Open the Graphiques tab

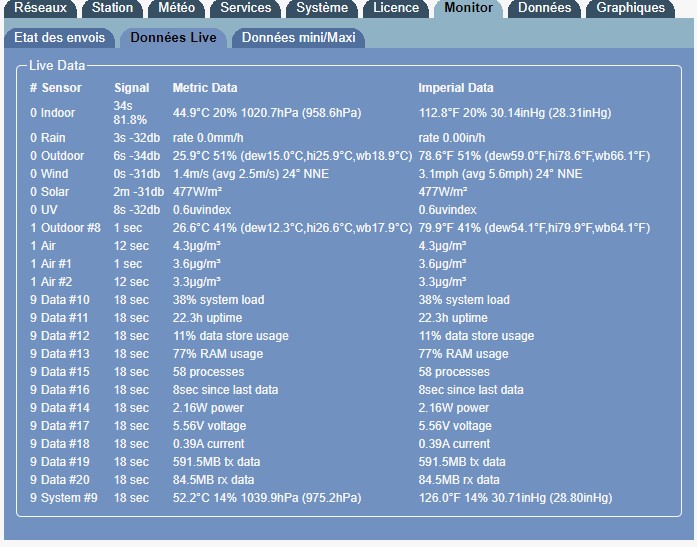(x=630, y=8)
